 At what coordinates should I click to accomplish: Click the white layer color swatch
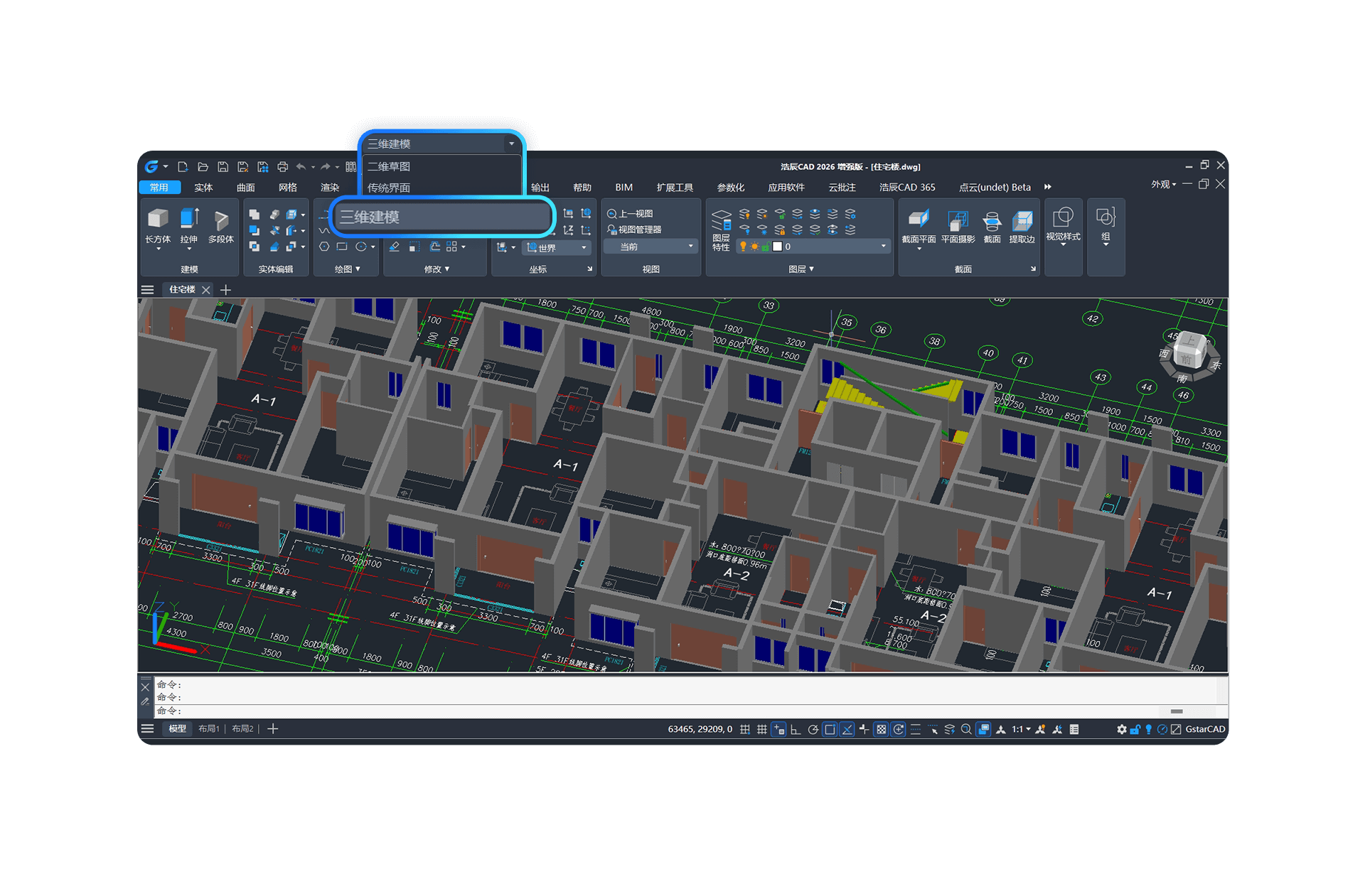coord(777,247)
